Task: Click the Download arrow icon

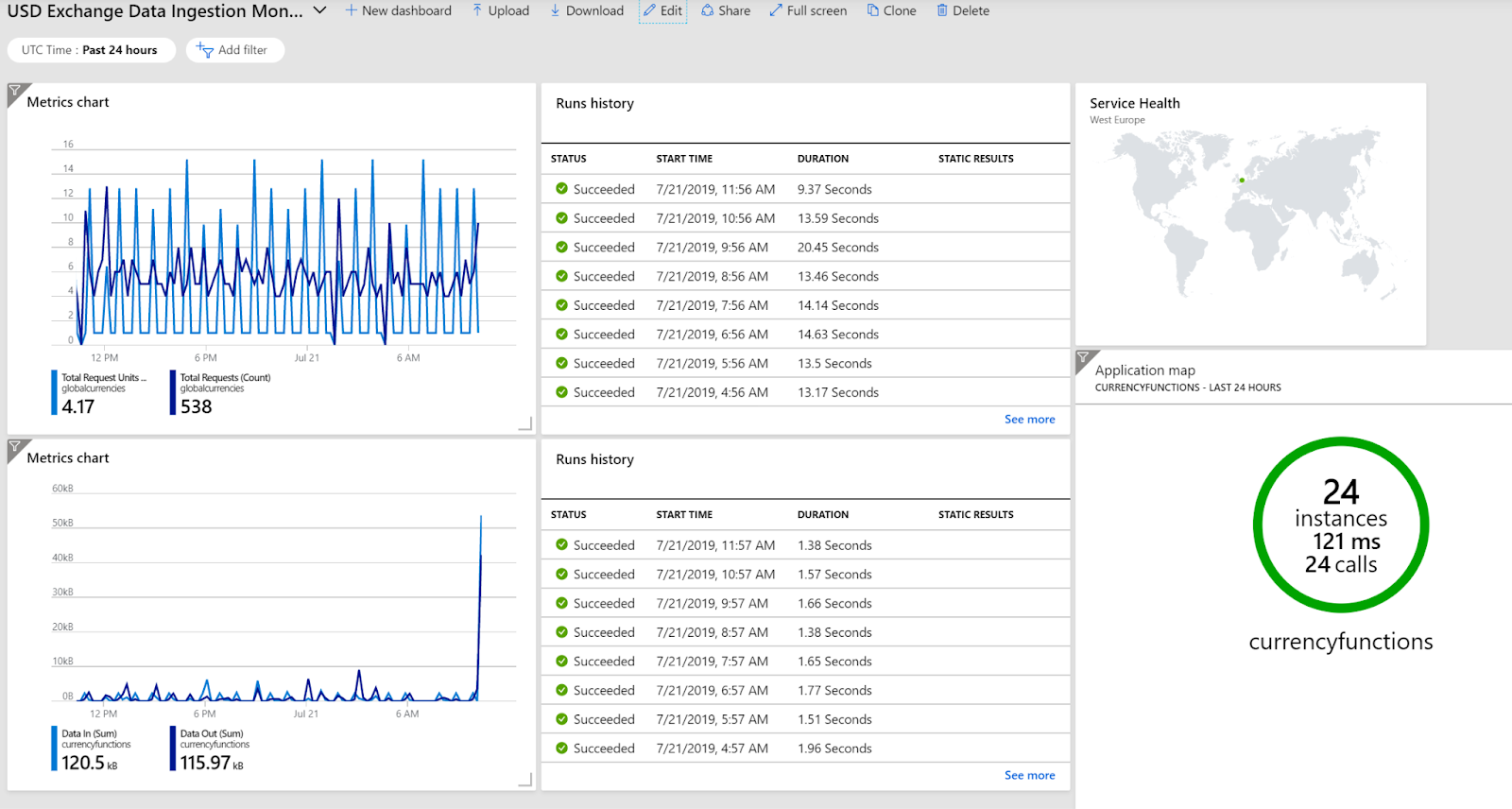Action: [556, 11]
